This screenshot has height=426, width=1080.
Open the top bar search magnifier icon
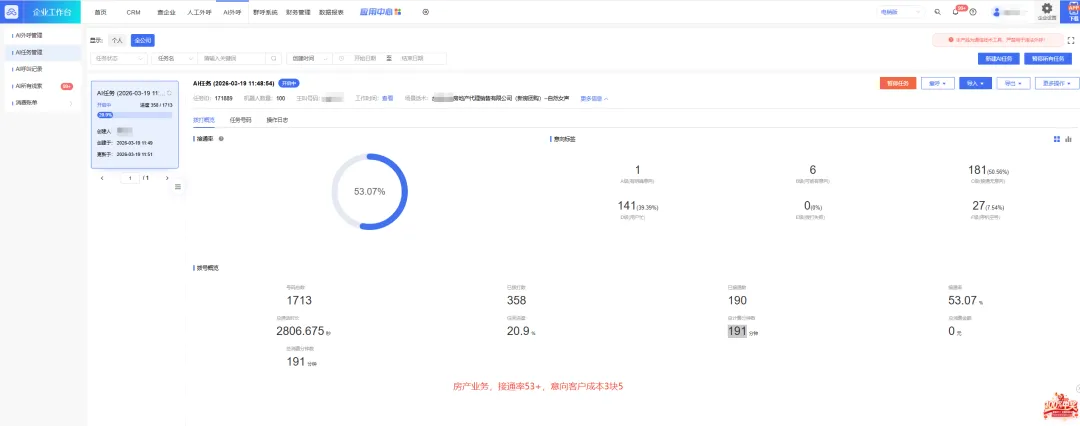click(937, 12)
